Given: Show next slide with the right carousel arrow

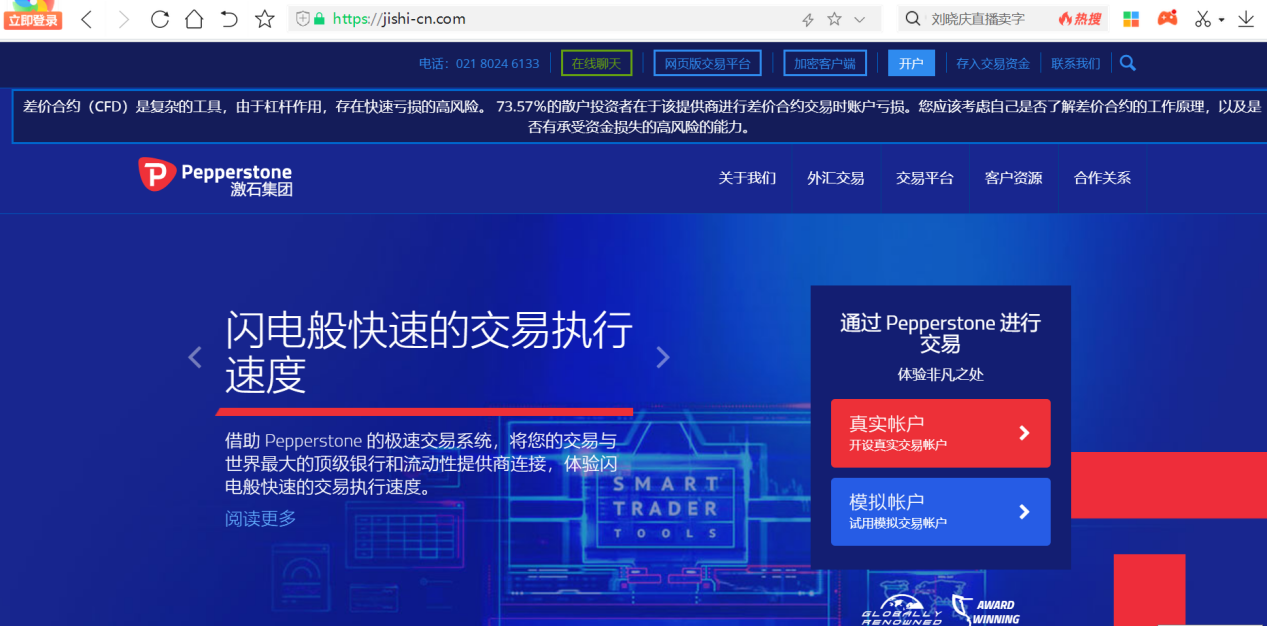Looking at the screenshot, I should point(662,357).
